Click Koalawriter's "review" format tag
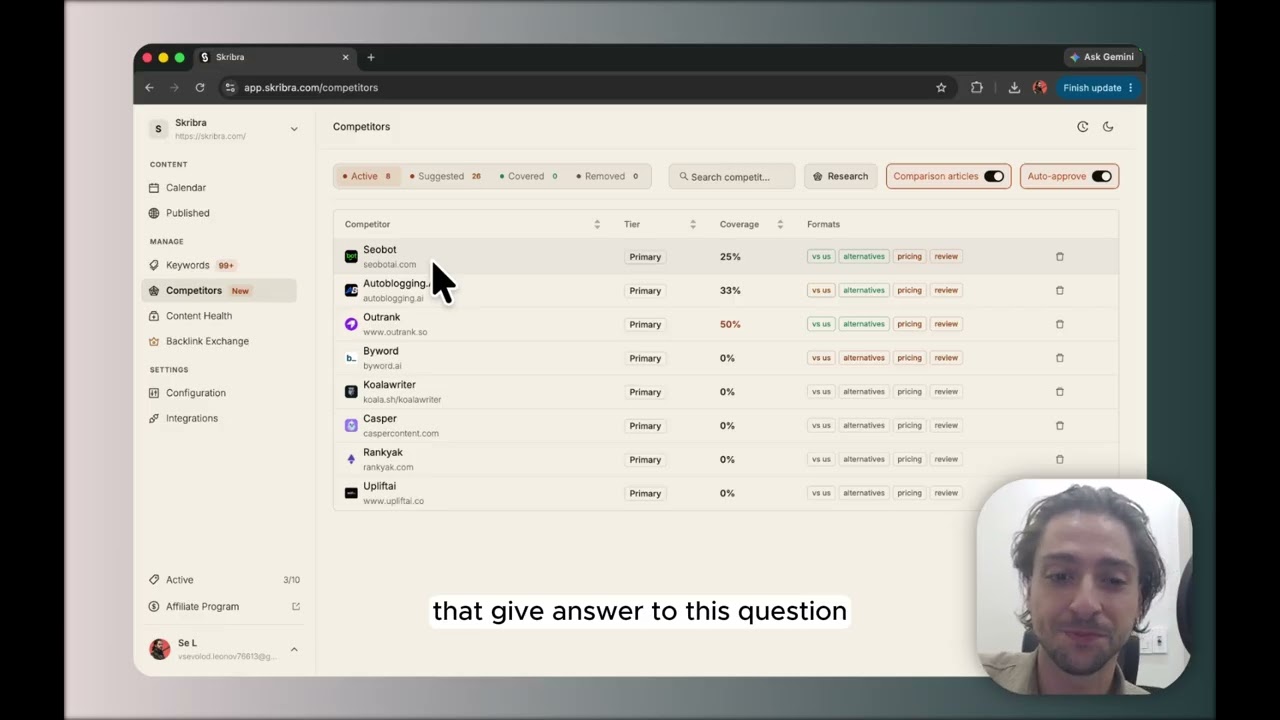 coord(946,392)
